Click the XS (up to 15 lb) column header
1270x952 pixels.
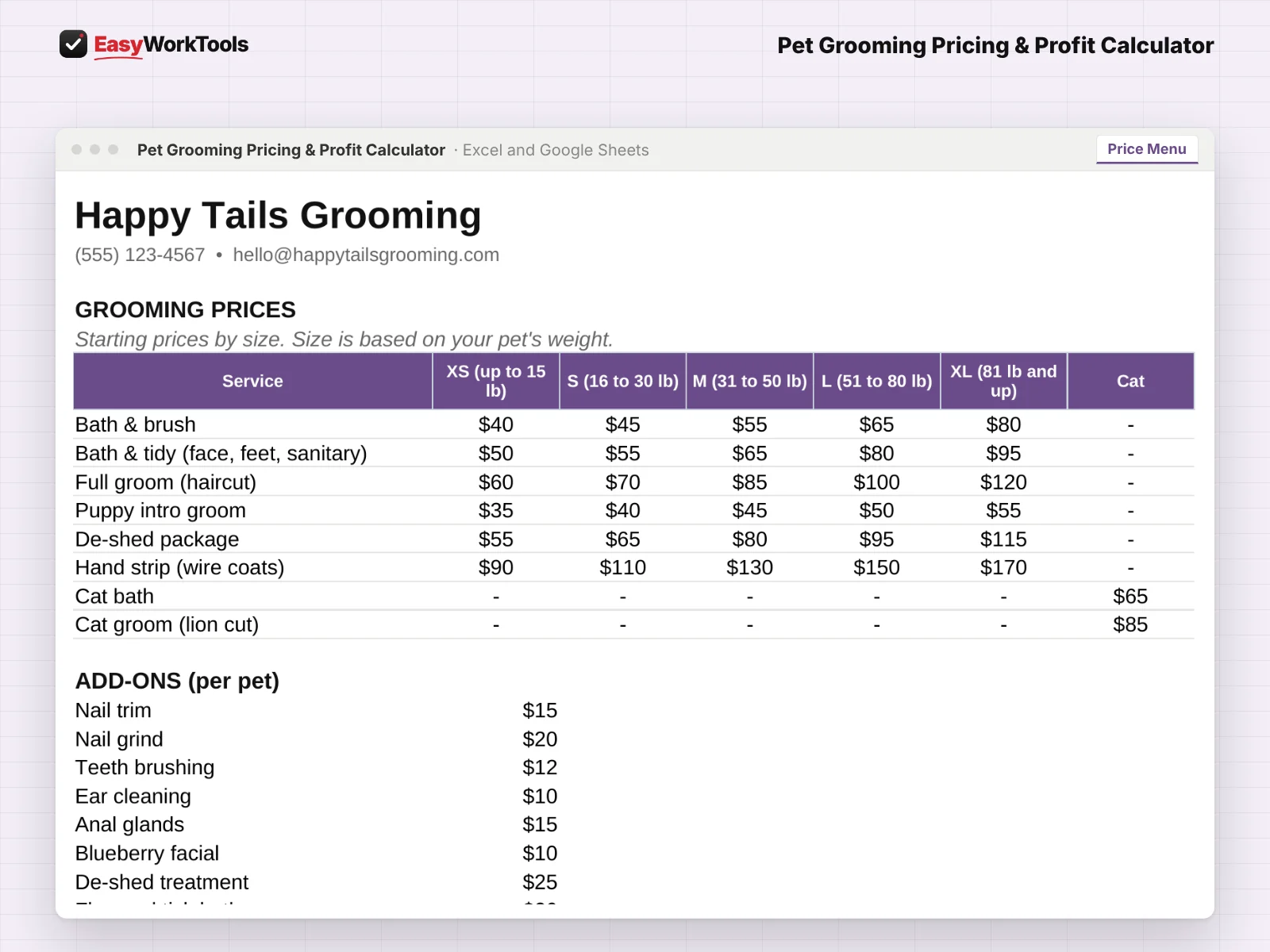click(496, 381)
